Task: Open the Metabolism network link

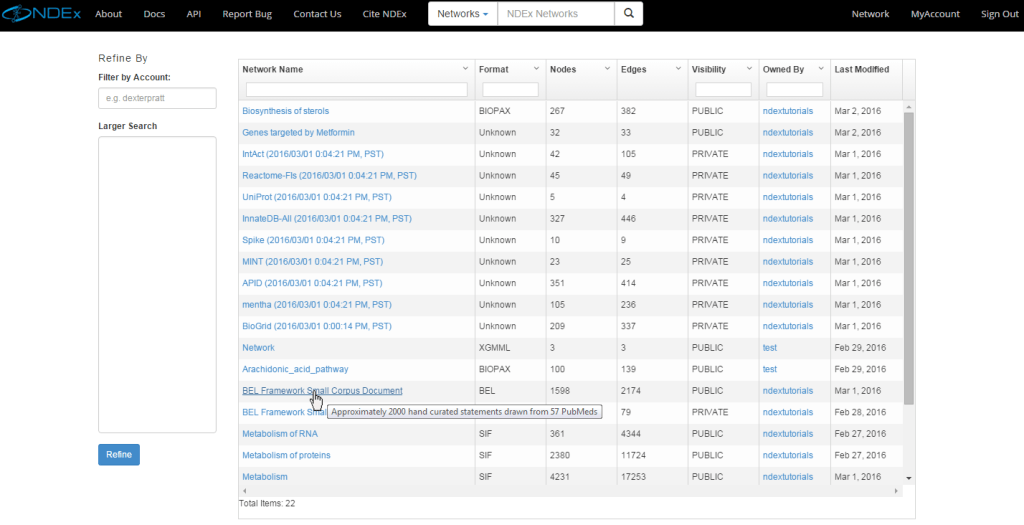Action: click(264, 477)
